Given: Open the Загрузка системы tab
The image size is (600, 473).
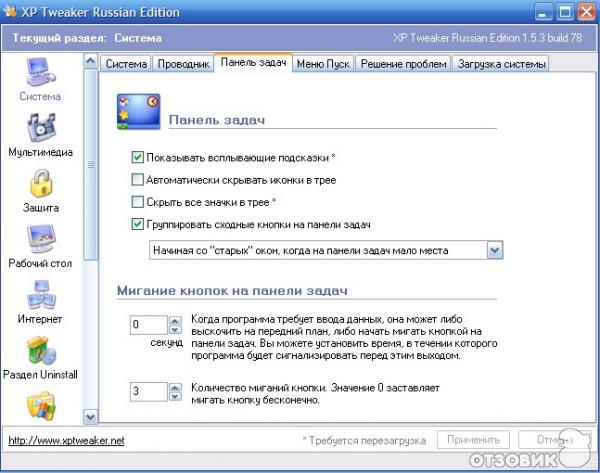Looking at the screenshot, I should (501, 64).
